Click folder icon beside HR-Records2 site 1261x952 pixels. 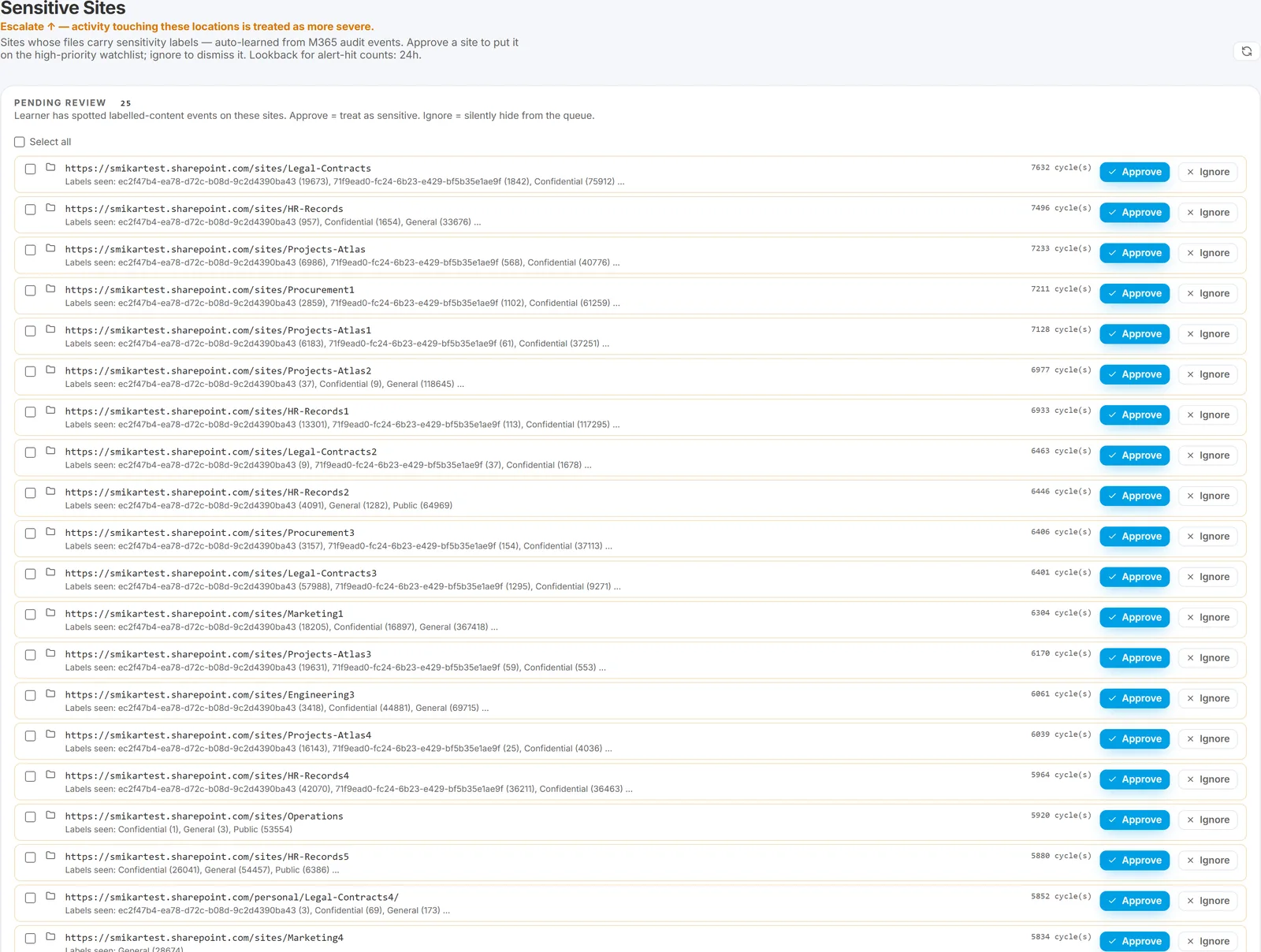[x=50, y=491]
